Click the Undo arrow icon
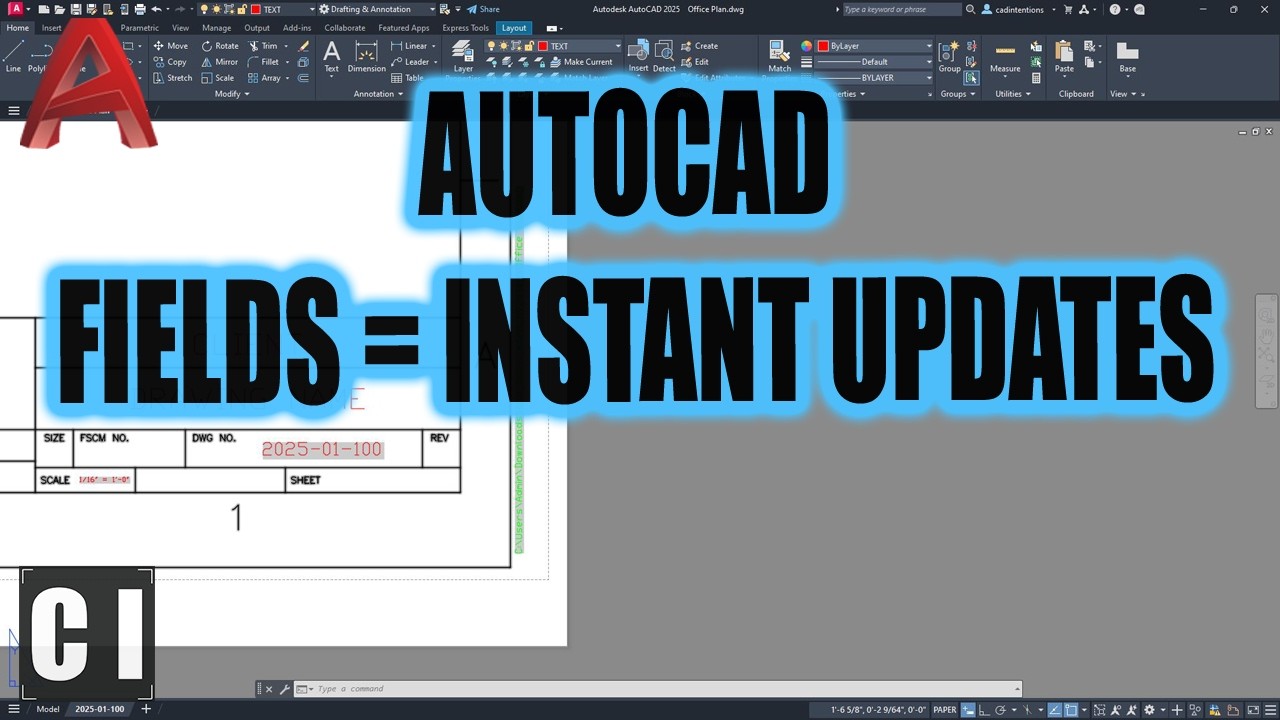The height and width of the screenshot is (720, 1280). click(x=156, y=9)
